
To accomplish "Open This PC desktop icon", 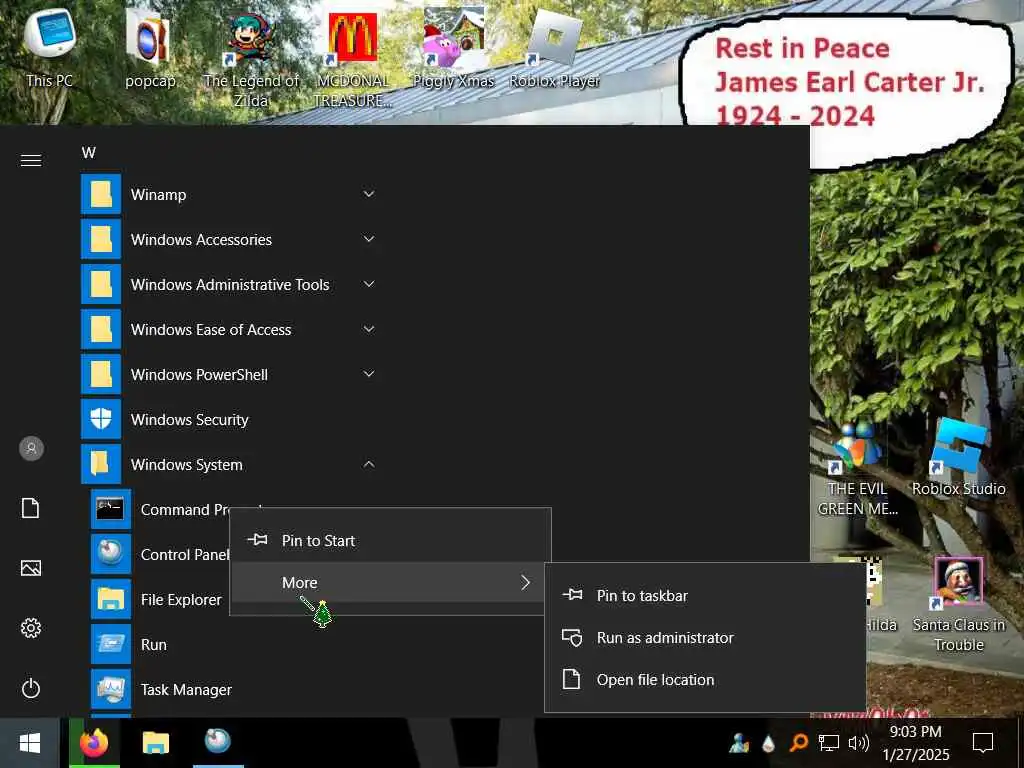I will 50,49.
